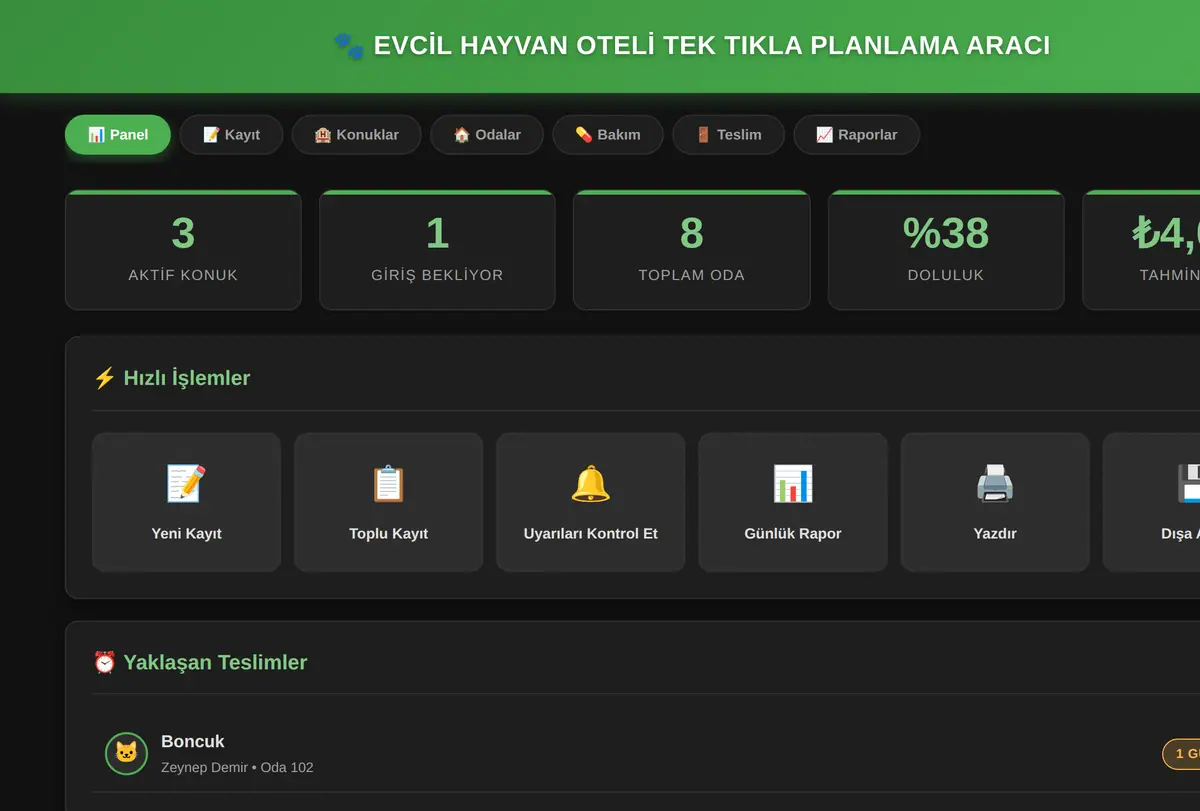Open the Kayıt tab
The height and width of the screenshot is (811, 1200).
pos(231,135)
